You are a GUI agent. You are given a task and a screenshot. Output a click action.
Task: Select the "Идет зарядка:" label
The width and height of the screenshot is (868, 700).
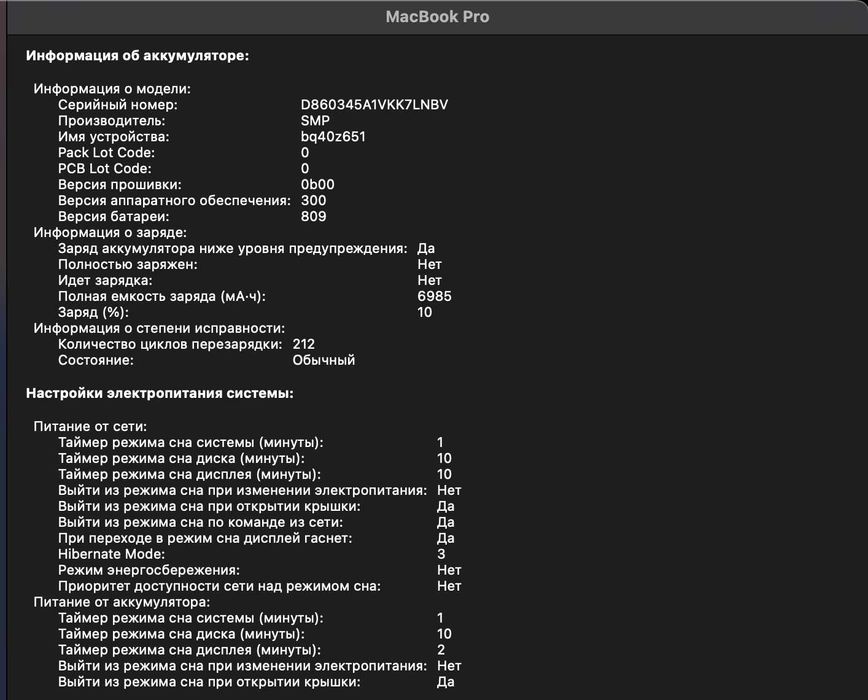pos(105,281)
